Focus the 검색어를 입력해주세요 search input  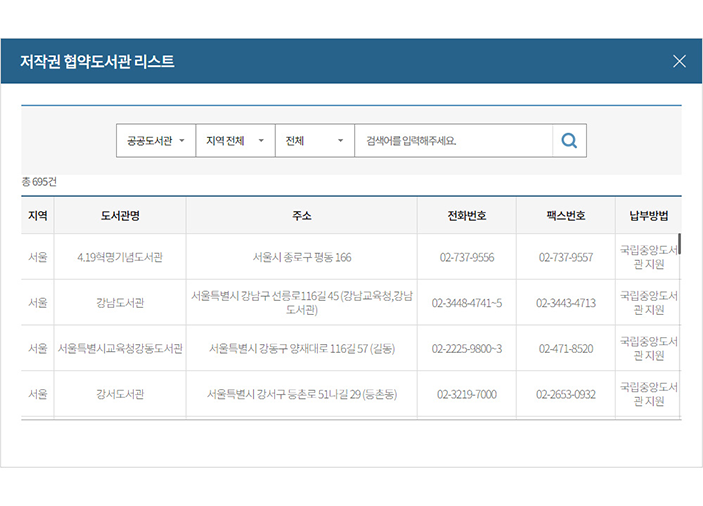click(x=453, y=141)
